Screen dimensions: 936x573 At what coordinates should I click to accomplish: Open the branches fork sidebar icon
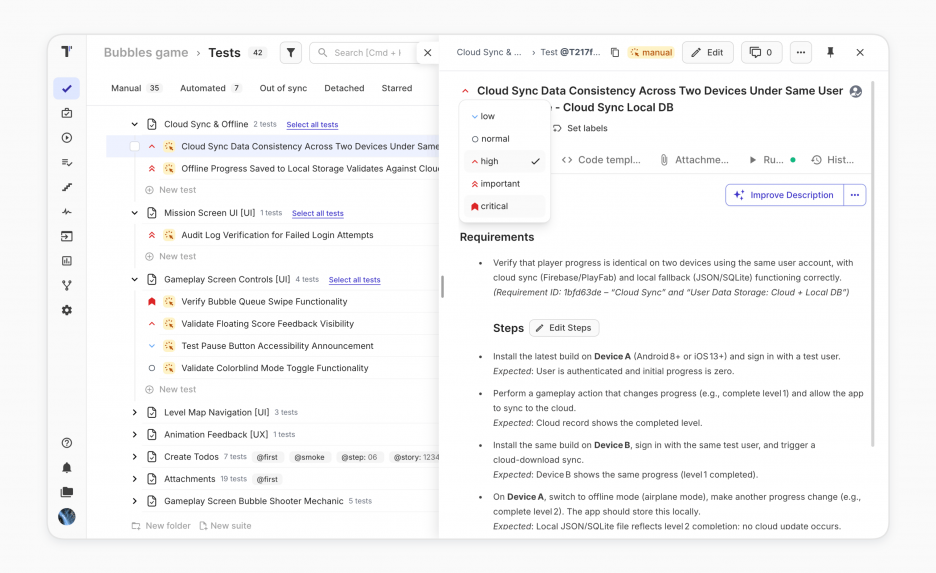click(67, 286)
